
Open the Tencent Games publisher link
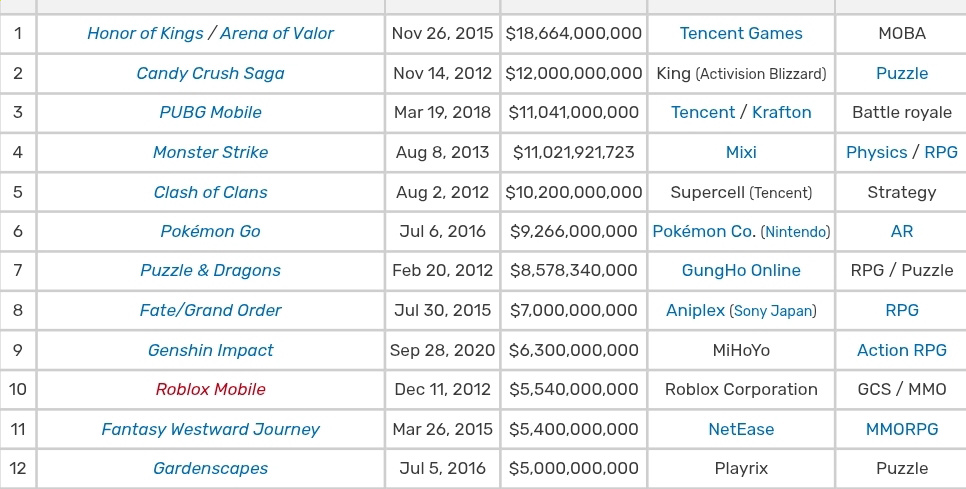tap(741, 33)
